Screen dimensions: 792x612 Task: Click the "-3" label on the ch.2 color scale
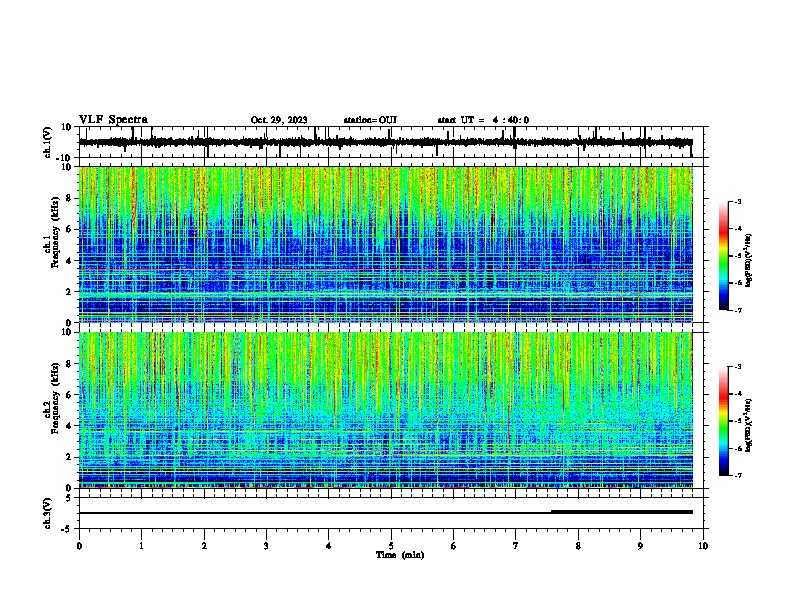tap(737, 367)
